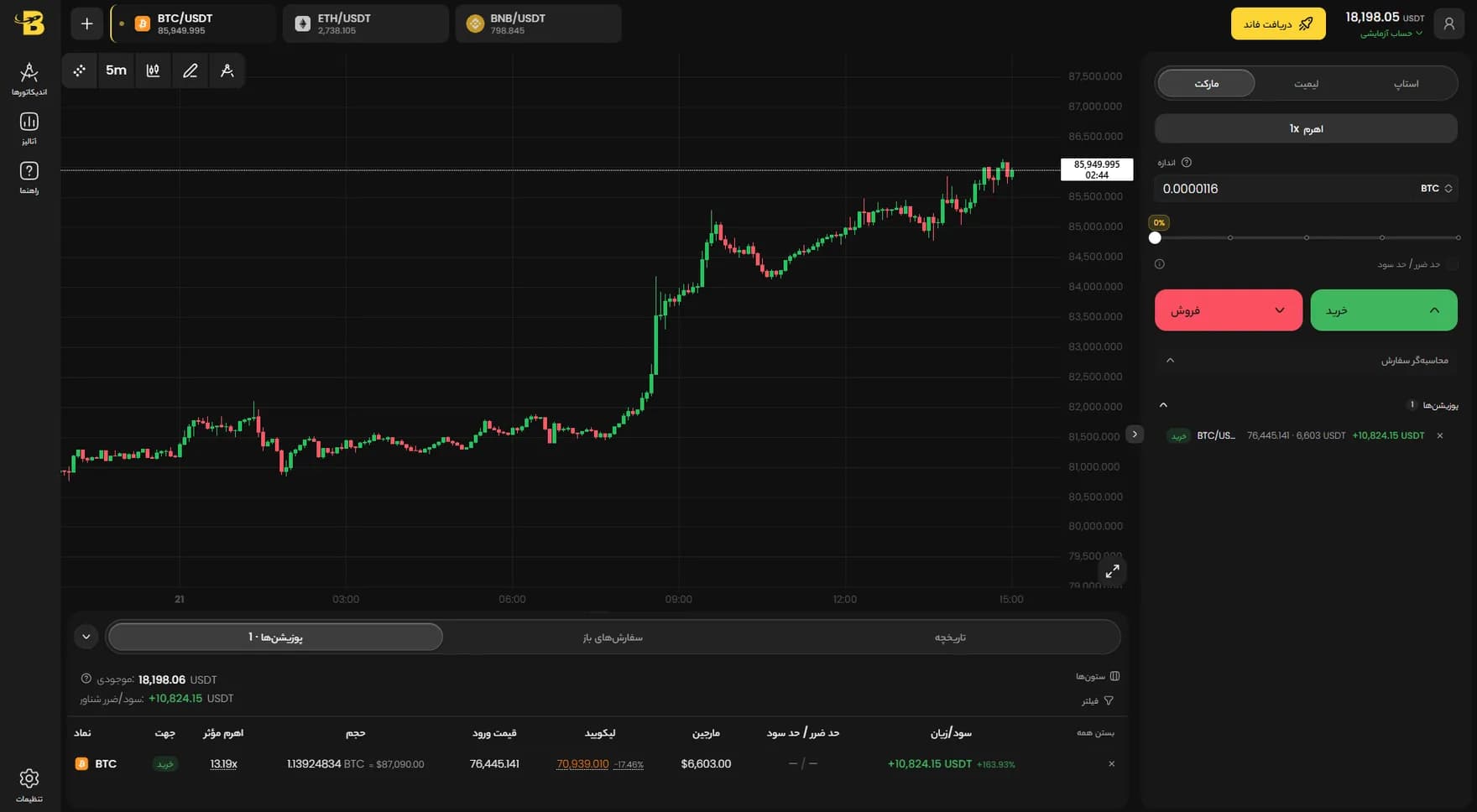Add a new symbol tab with plus button
The height and width of the screenshot is (812, 1477).
[86, 23]
